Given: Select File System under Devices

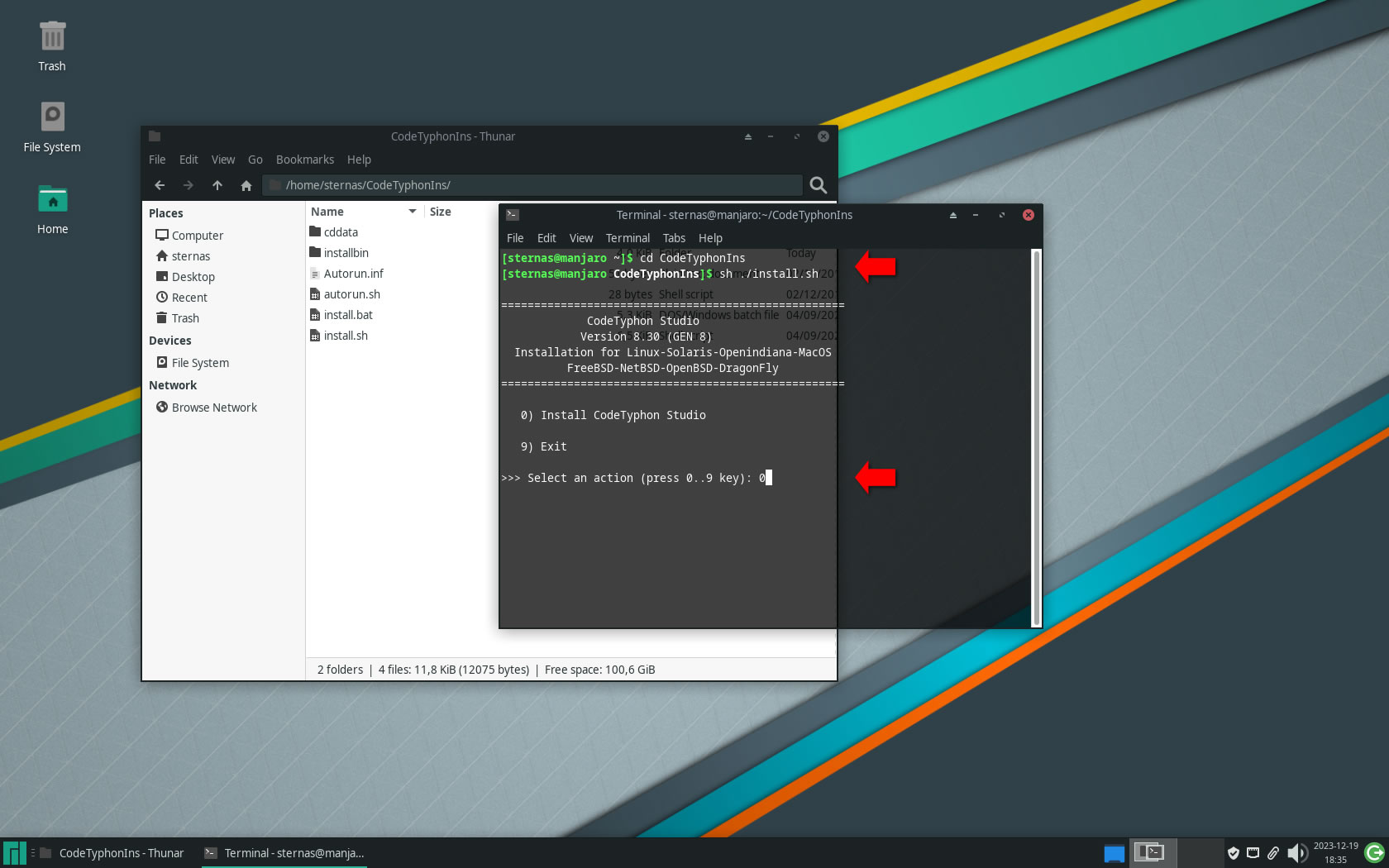Looking at the screenshot, I should (x=193, y=363).
